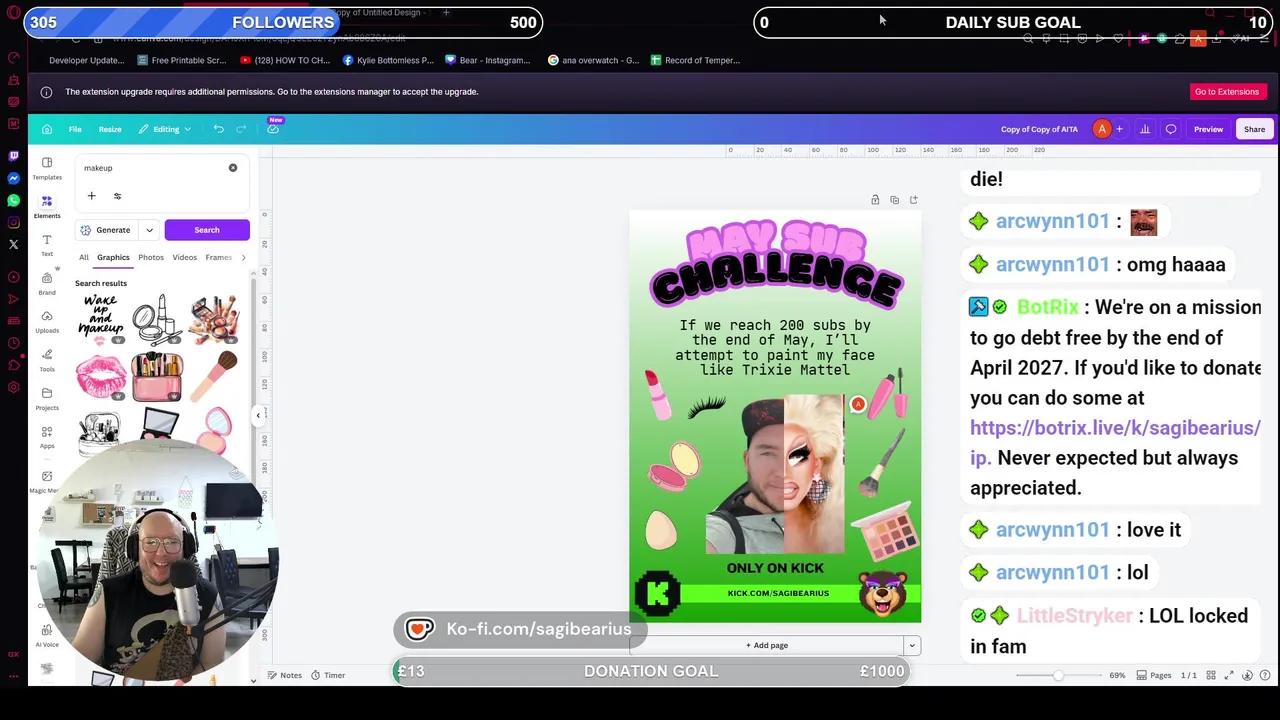Collapse the side panel with arrow handle
The image size is (1280, 720).
257,415
